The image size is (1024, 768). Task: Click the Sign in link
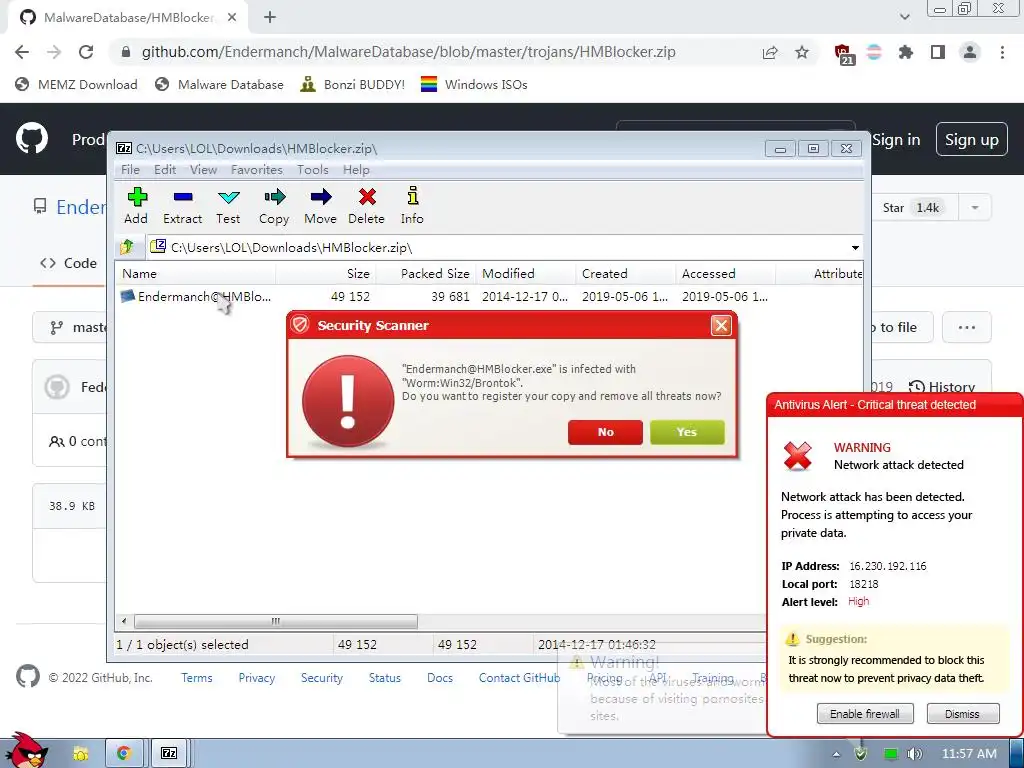[896, 140]
